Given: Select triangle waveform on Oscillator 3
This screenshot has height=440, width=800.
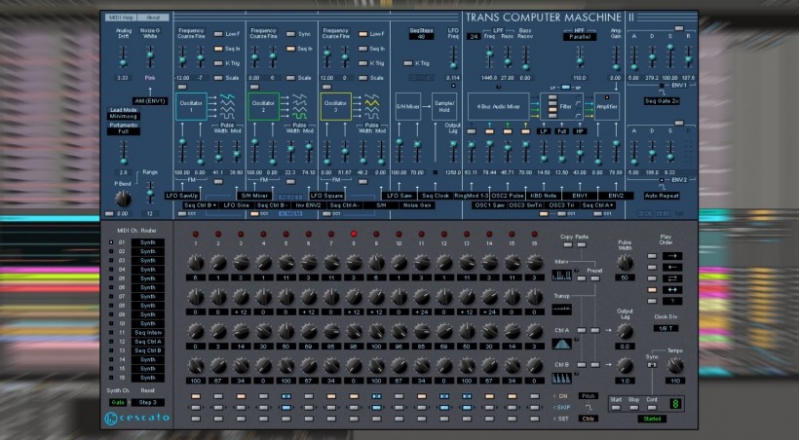Looking at the screenshot, I should click(372, 103).
